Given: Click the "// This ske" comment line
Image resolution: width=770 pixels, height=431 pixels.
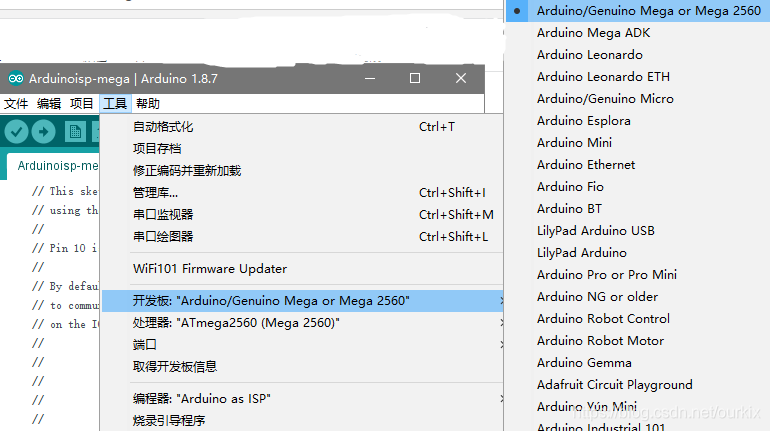Looking at the screenshot, I should 65,191.
